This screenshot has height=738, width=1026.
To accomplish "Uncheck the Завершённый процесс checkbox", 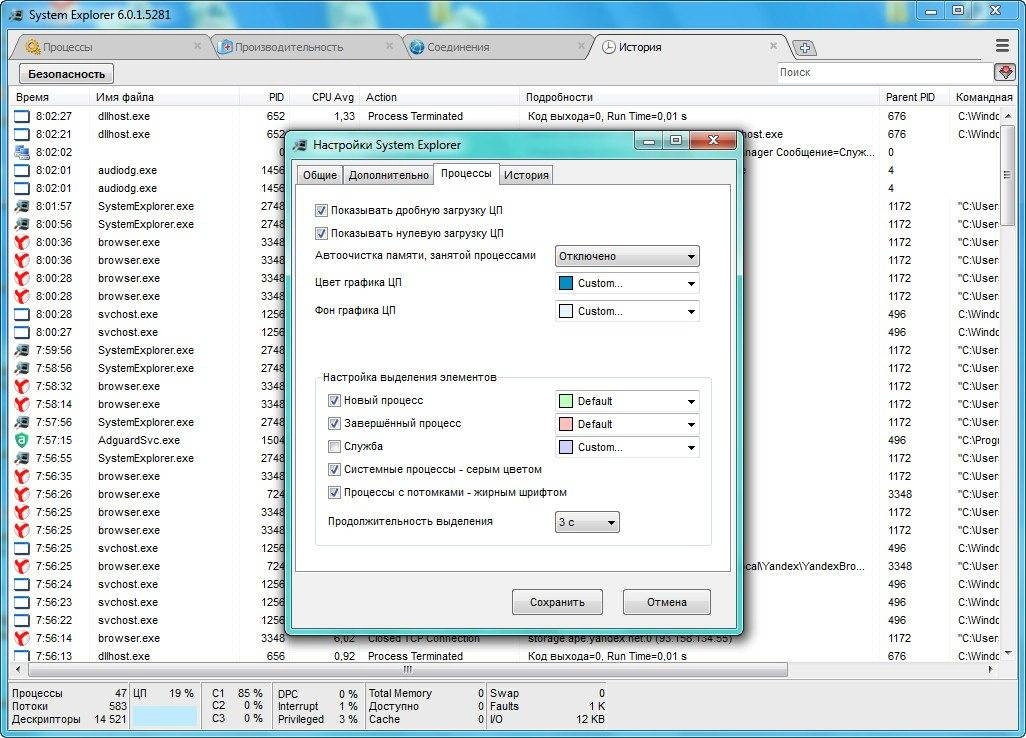I will [x=334, y=423].
